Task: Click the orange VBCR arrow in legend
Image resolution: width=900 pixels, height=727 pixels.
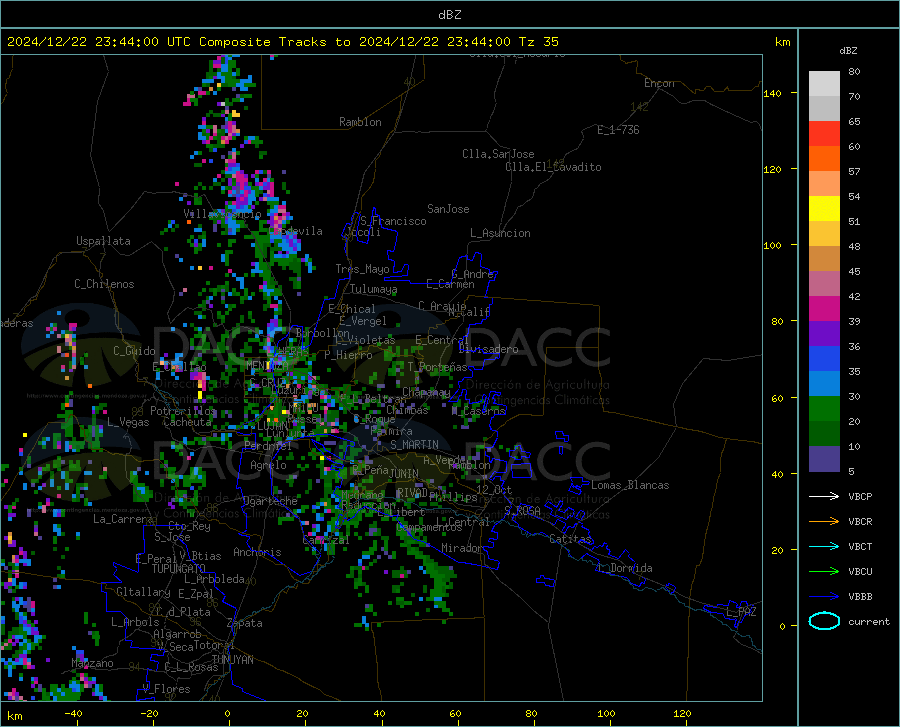Action: click(x=824, y=521)
